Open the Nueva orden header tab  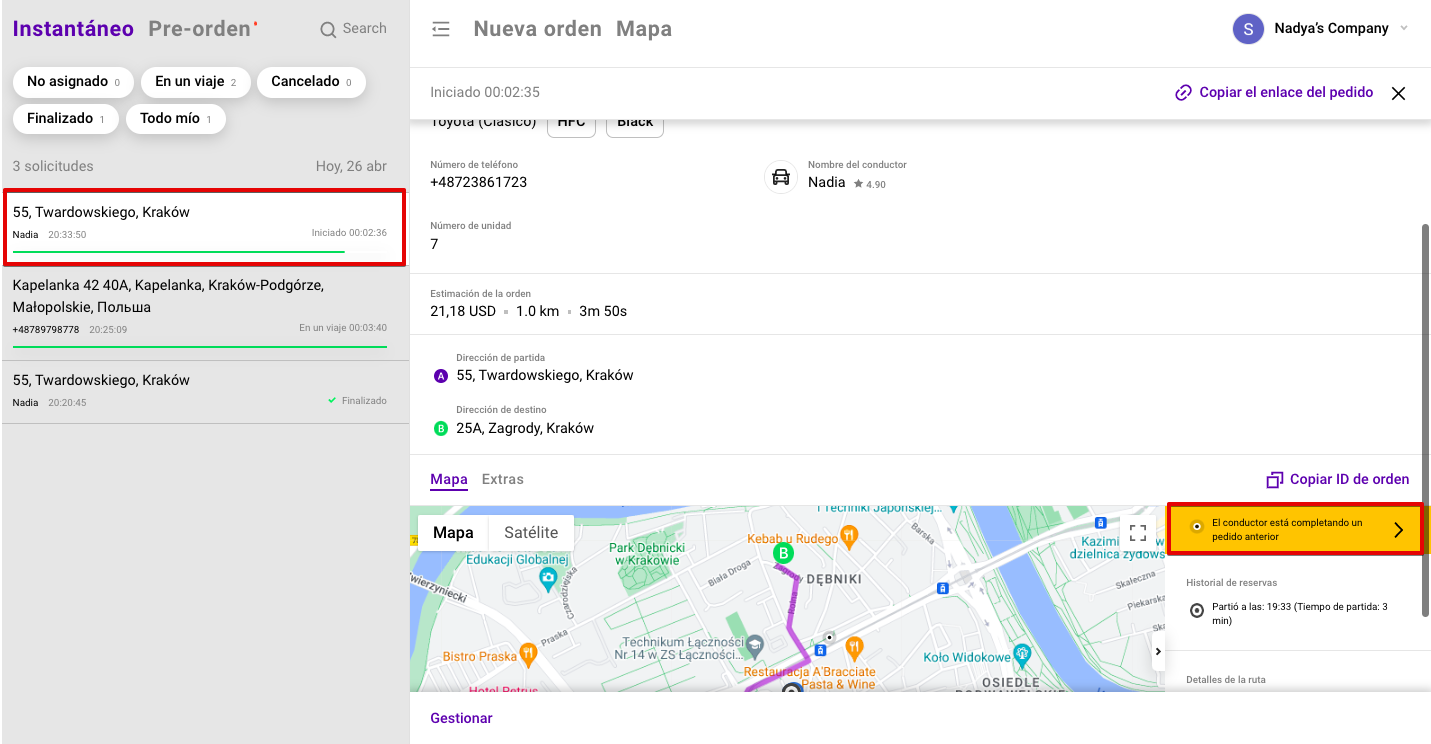pyautogui.click(x=538, y=29)
